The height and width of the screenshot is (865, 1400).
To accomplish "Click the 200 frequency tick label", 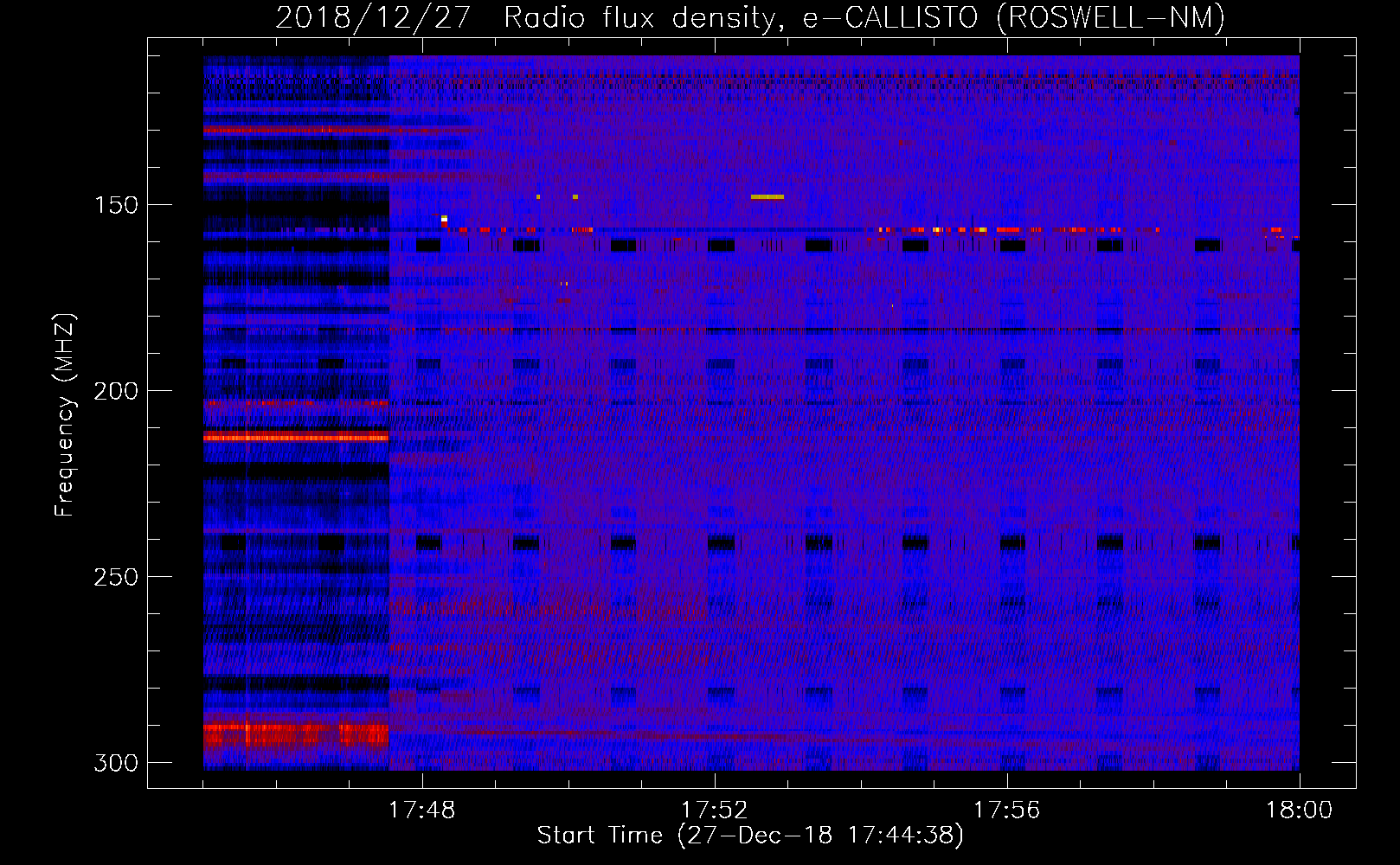I will click(x=116, y=391).
